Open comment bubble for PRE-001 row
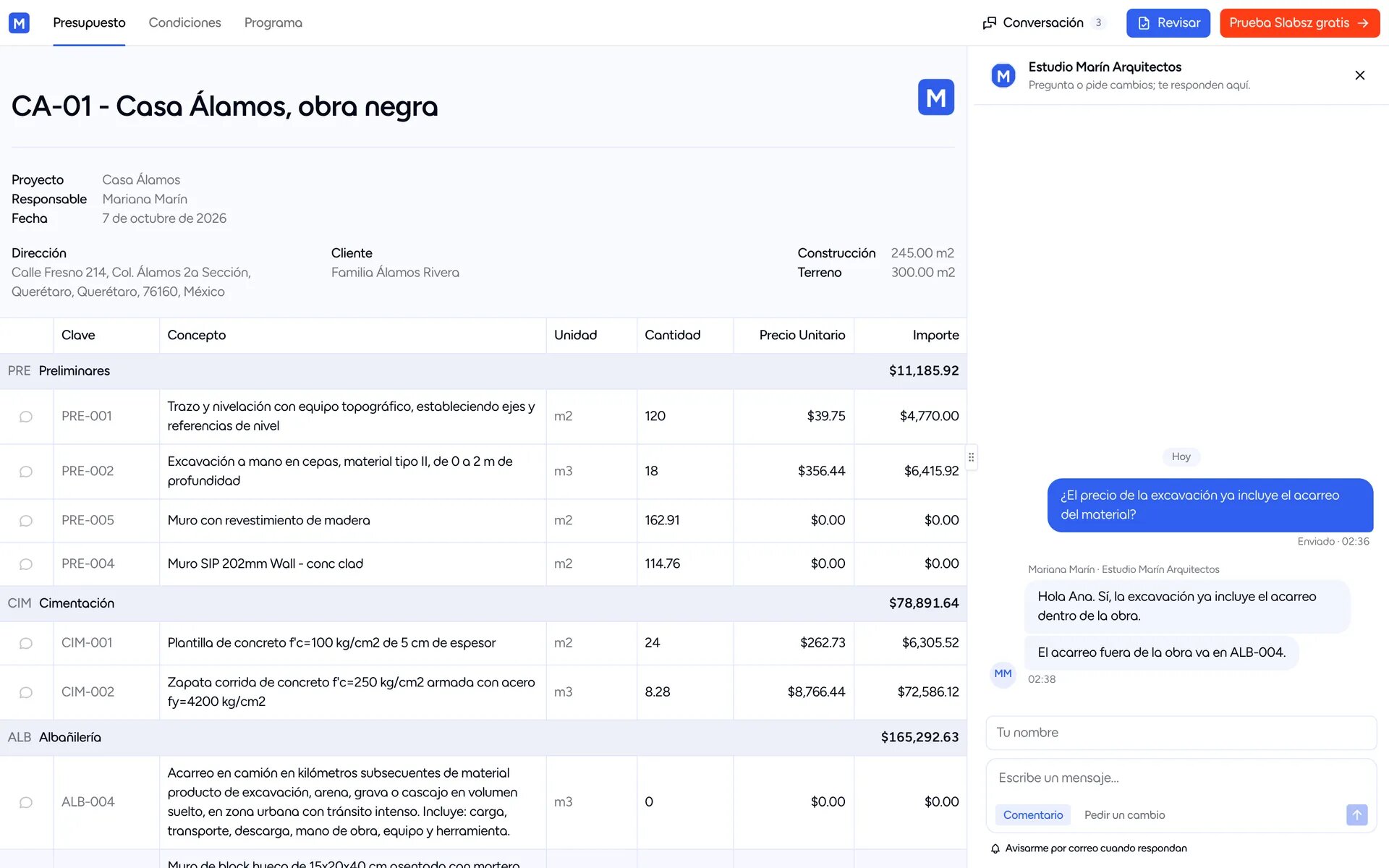 [26, 417]
